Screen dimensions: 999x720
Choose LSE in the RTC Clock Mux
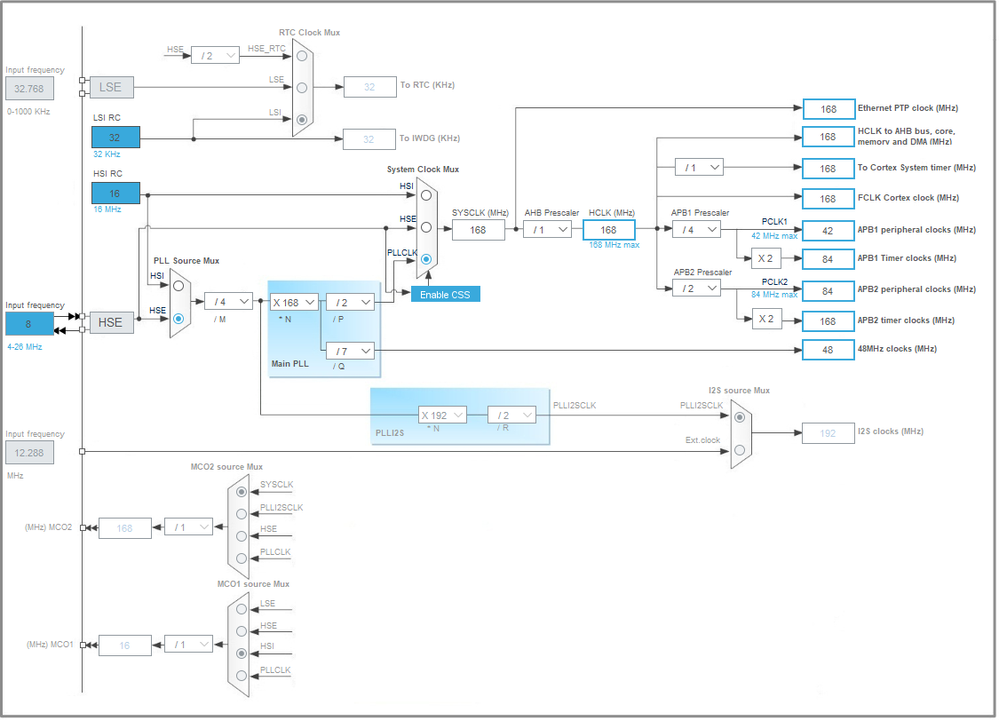[x=302, y=87]
